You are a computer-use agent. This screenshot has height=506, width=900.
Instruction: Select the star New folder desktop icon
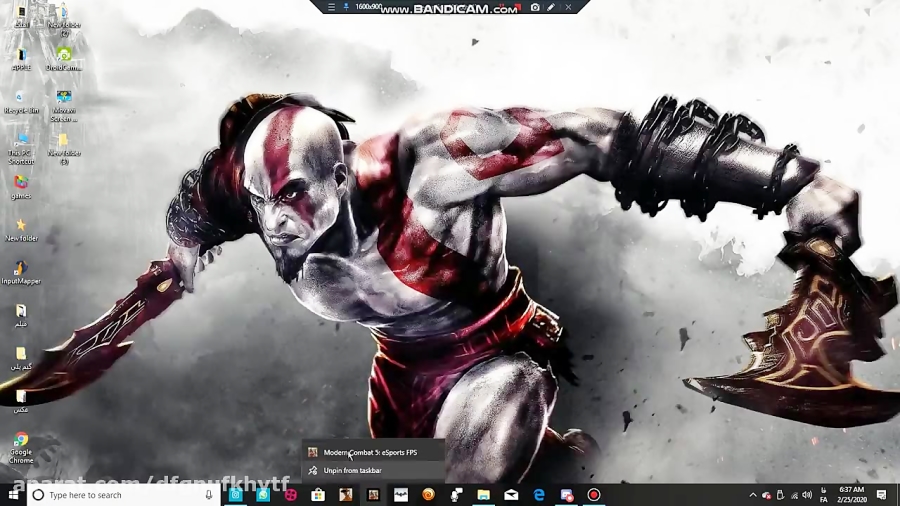click(21, 229)
